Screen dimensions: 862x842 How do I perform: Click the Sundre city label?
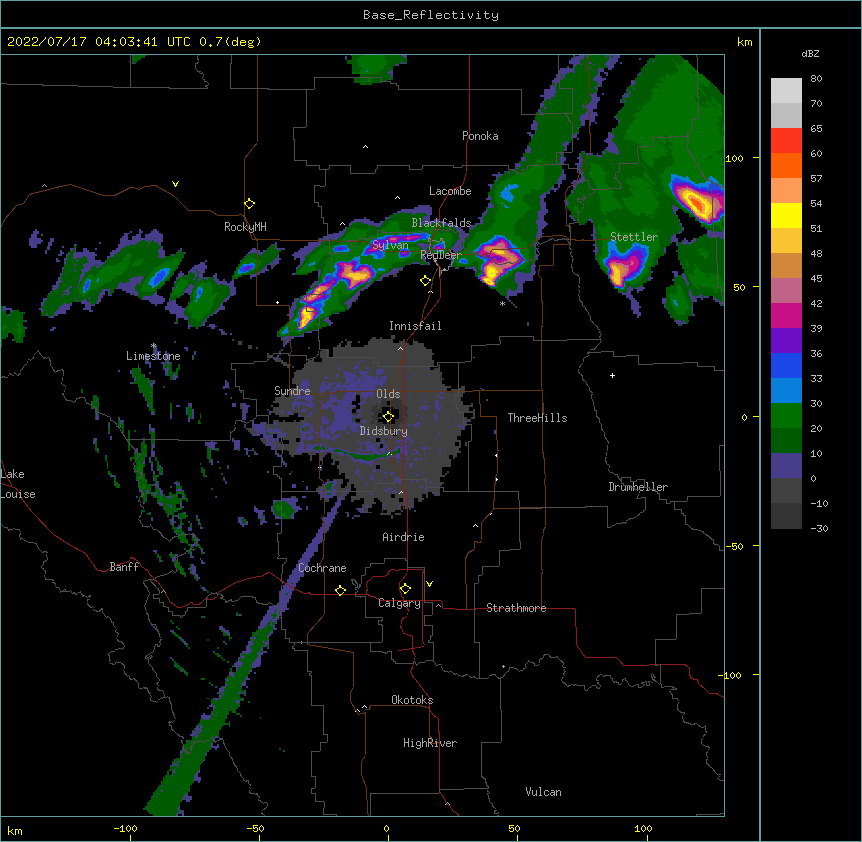292,391
